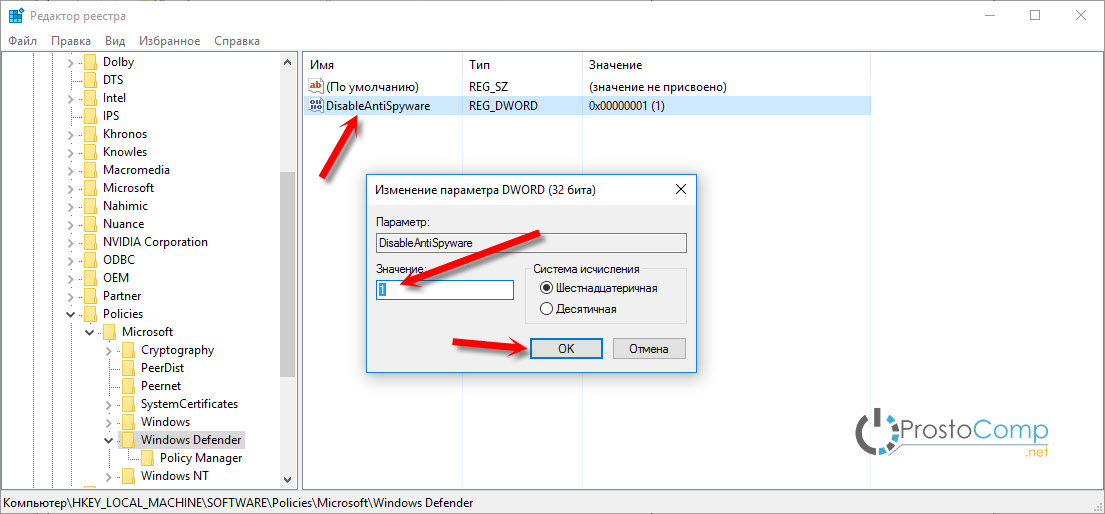Click the Cryptography folder icon
This screenshot has height=514, width=1105.
pos(128,350)
